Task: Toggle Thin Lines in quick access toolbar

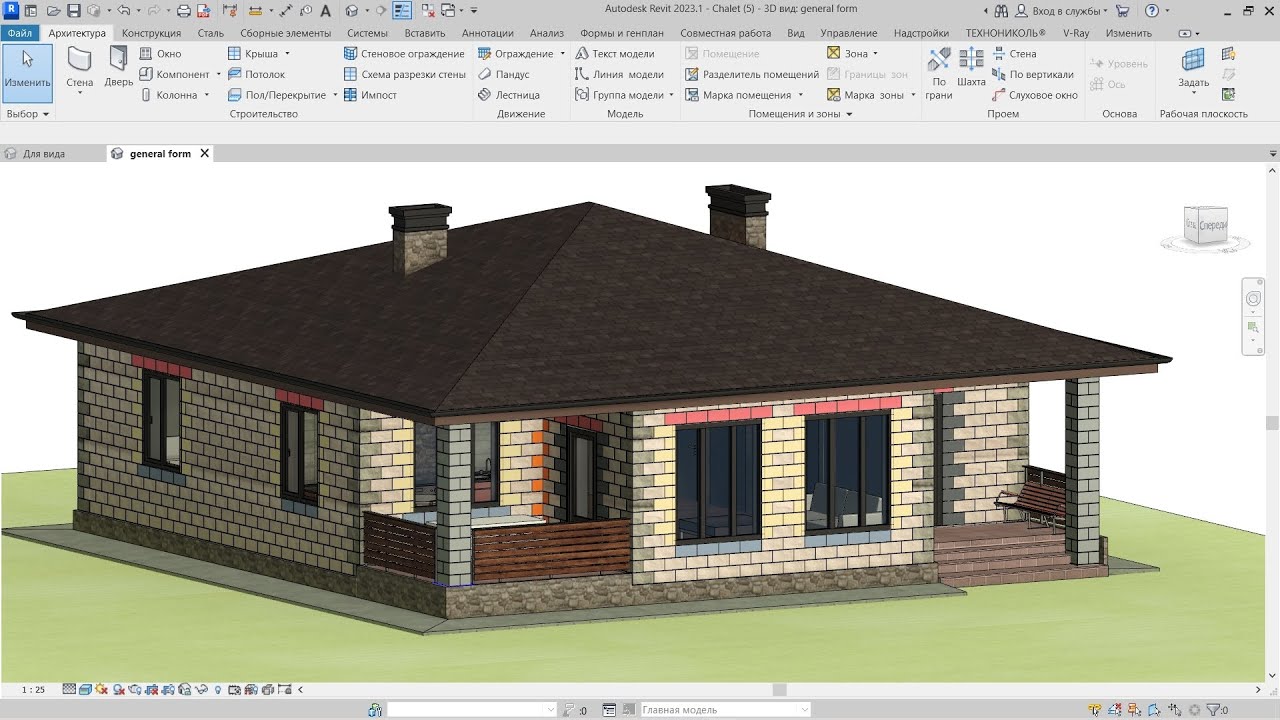Action: tap(402, 10)
